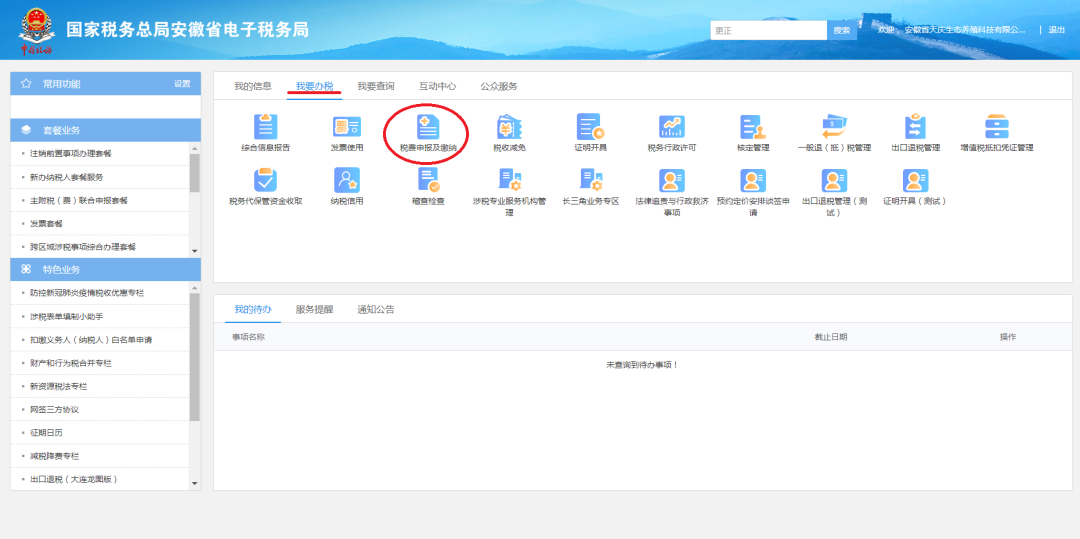The width and height of the screenshot is (1080, 539).
Task: Open 核定管理 icon
Action: click(x=753, y=127)
